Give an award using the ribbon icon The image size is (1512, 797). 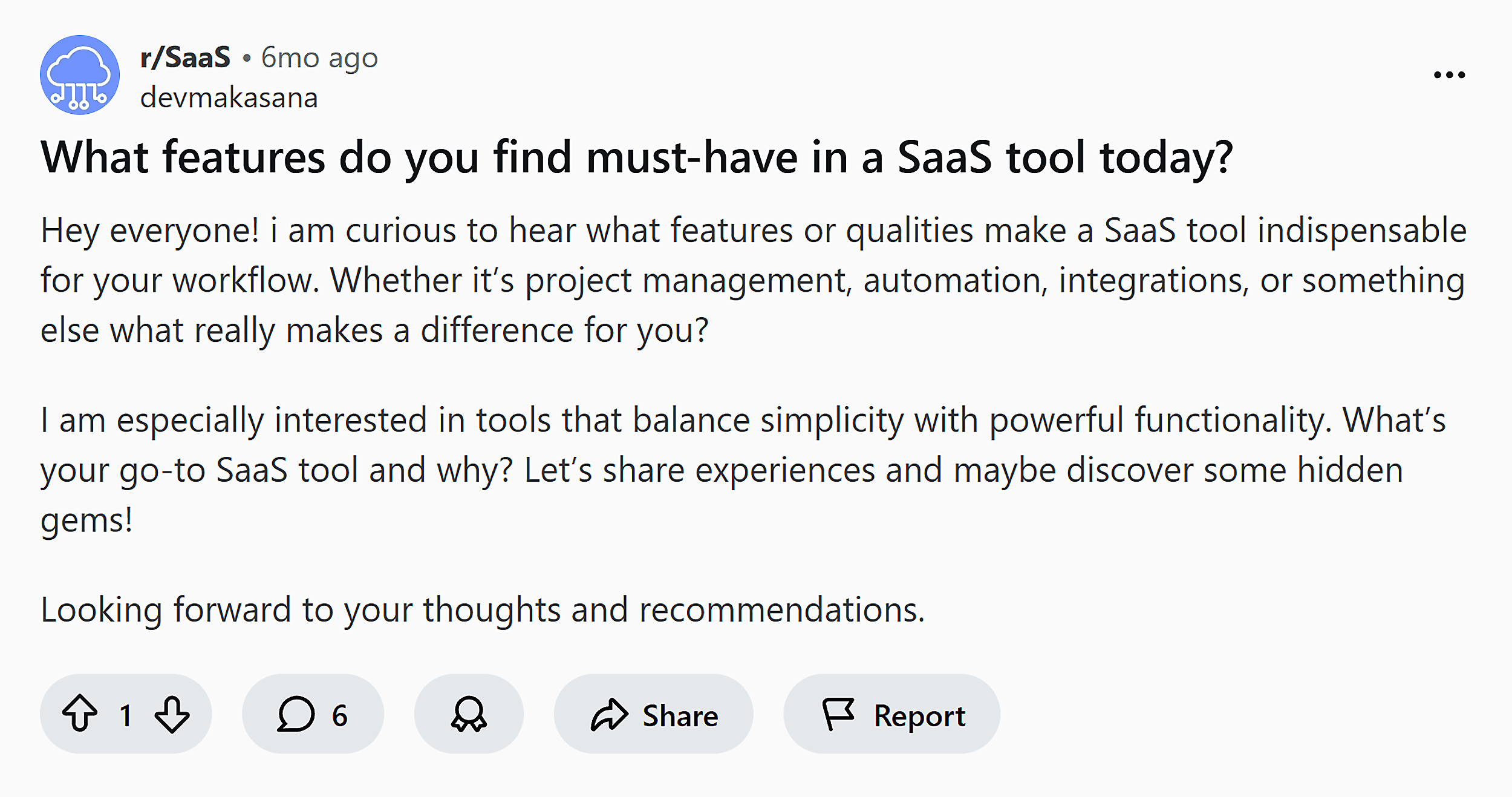tap(469, 714)
